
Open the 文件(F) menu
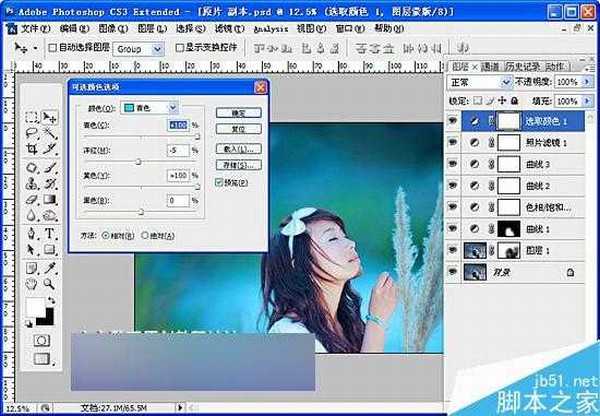click(35, 29)
